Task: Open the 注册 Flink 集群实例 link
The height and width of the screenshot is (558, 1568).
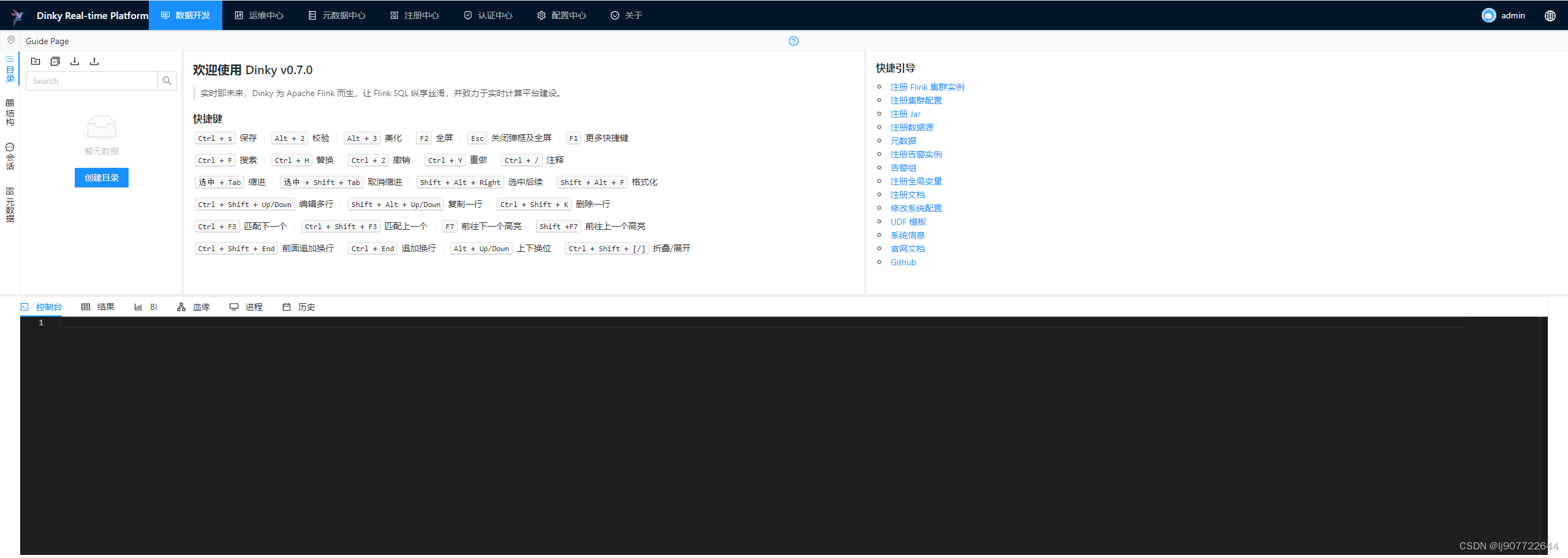Action: click(927, 87)
